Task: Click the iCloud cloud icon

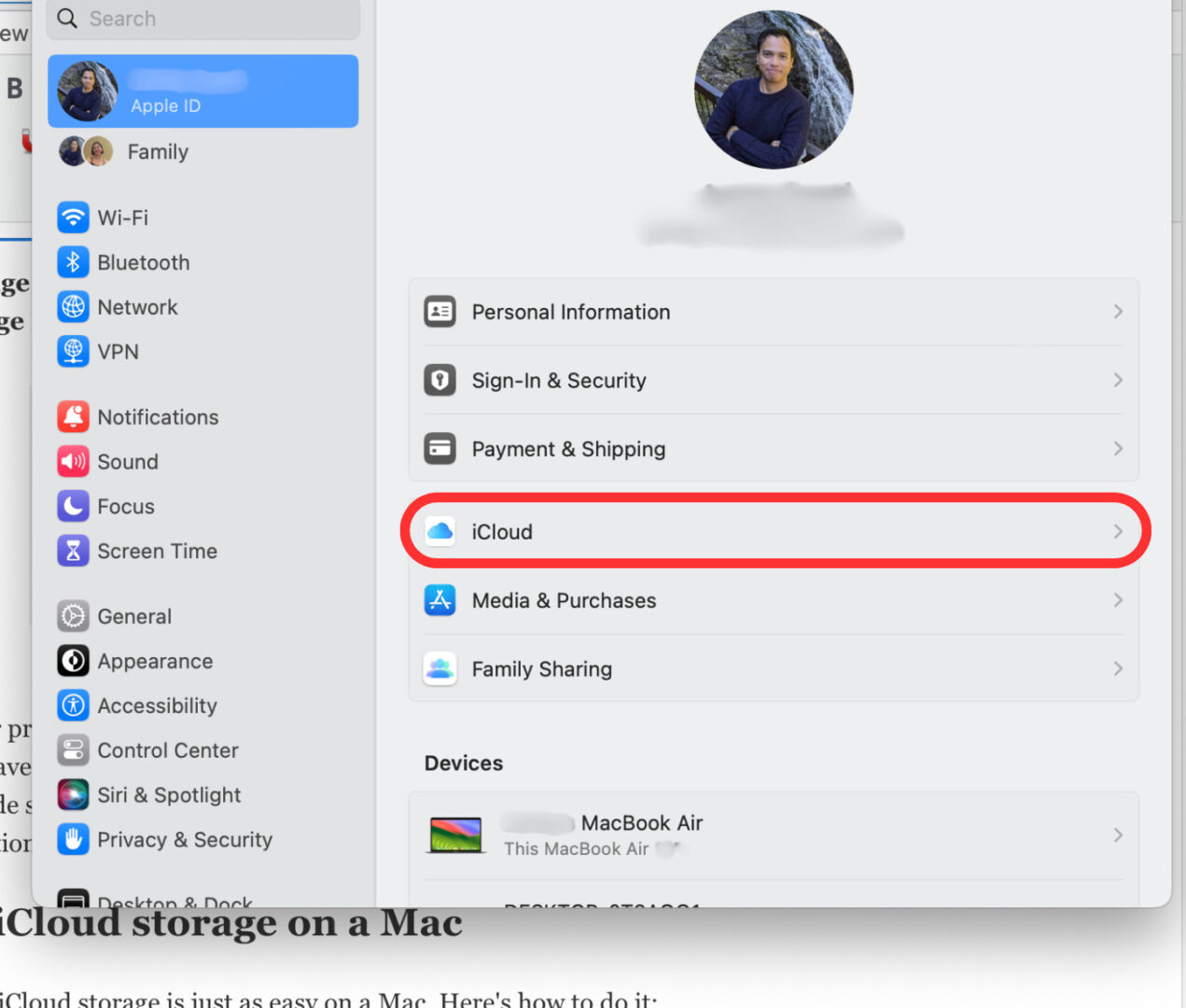Action: pyautogui.click(x=440, y=532)
